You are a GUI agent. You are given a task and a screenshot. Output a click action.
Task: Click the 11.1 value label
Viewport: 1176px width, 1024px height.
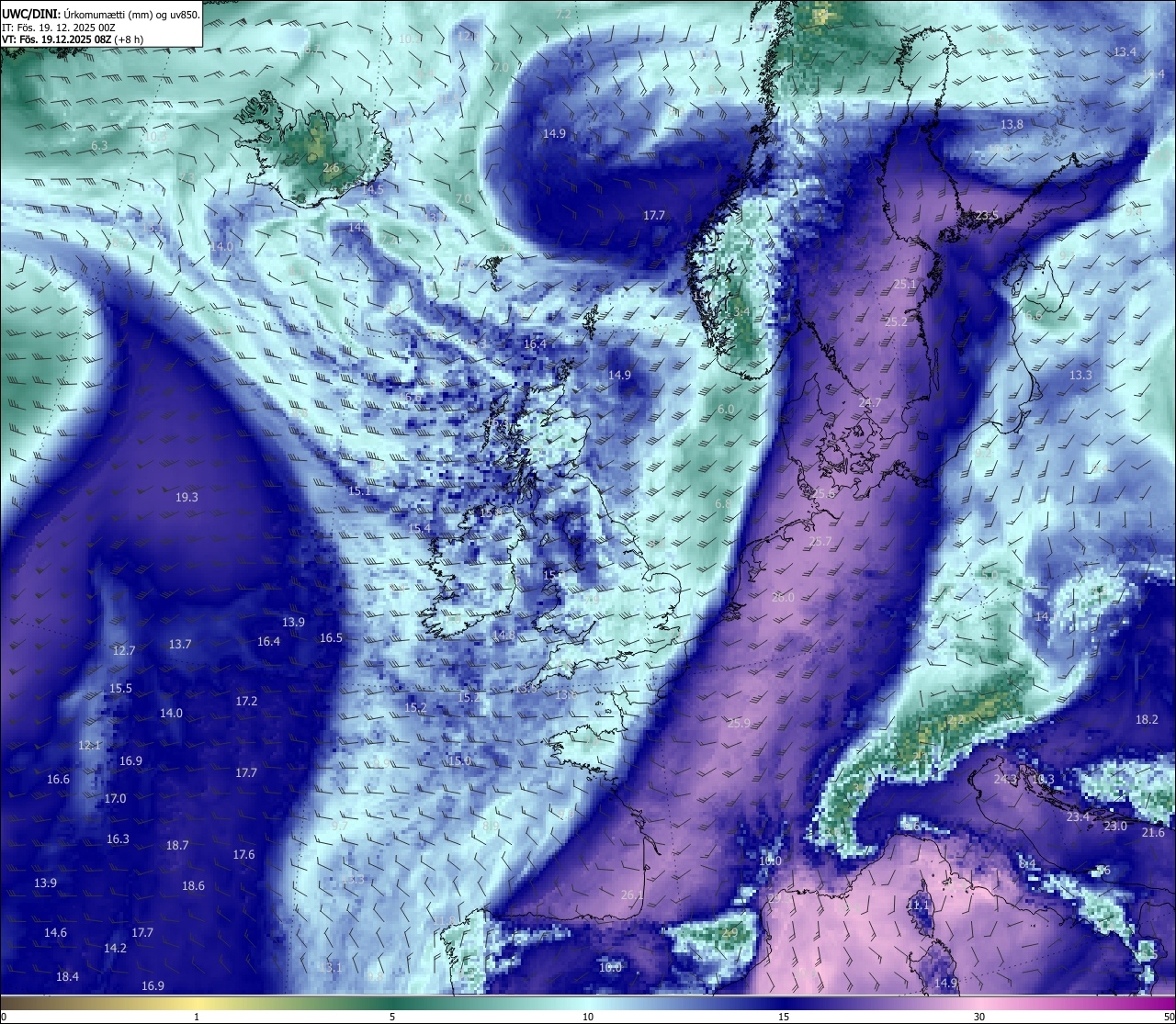[919, 905]
